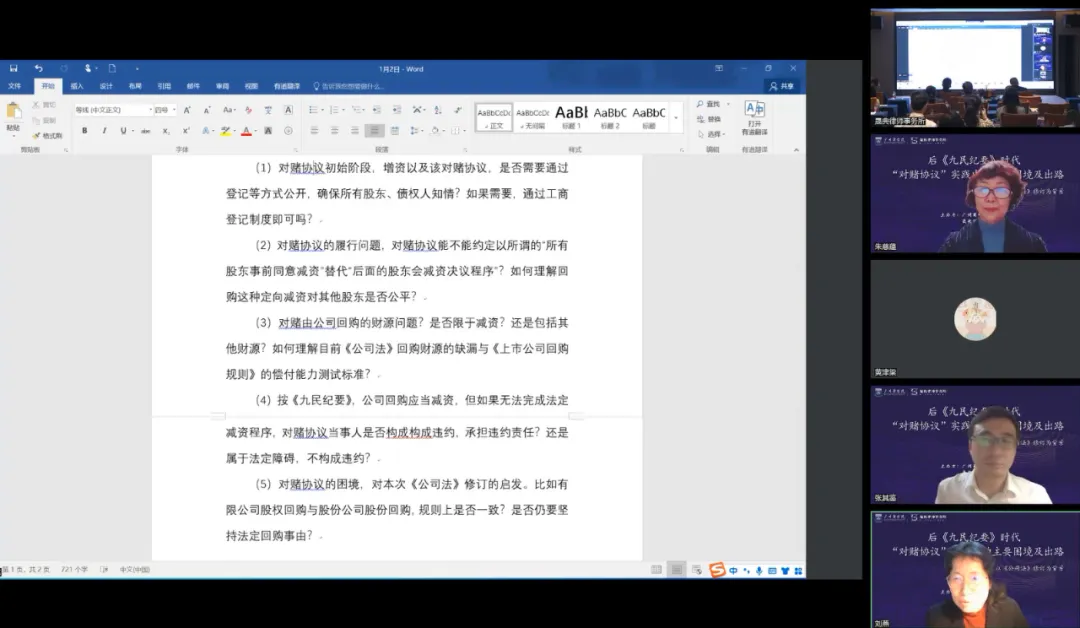The height and width of the screenshot is (628, 1080).
Task: Apply subscript (x₂) formatting
Action: tap(166, 130)
